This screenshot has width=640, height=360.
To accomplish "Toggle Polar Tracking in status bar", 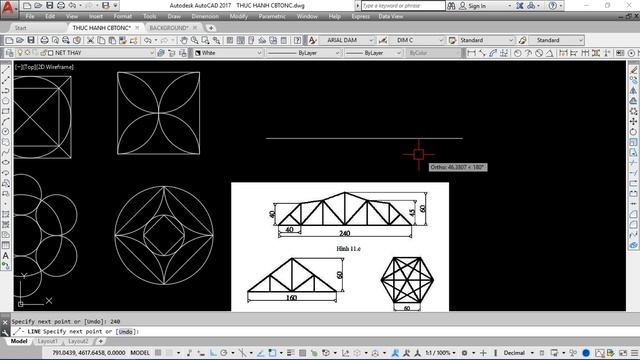I will coord(224,353).
